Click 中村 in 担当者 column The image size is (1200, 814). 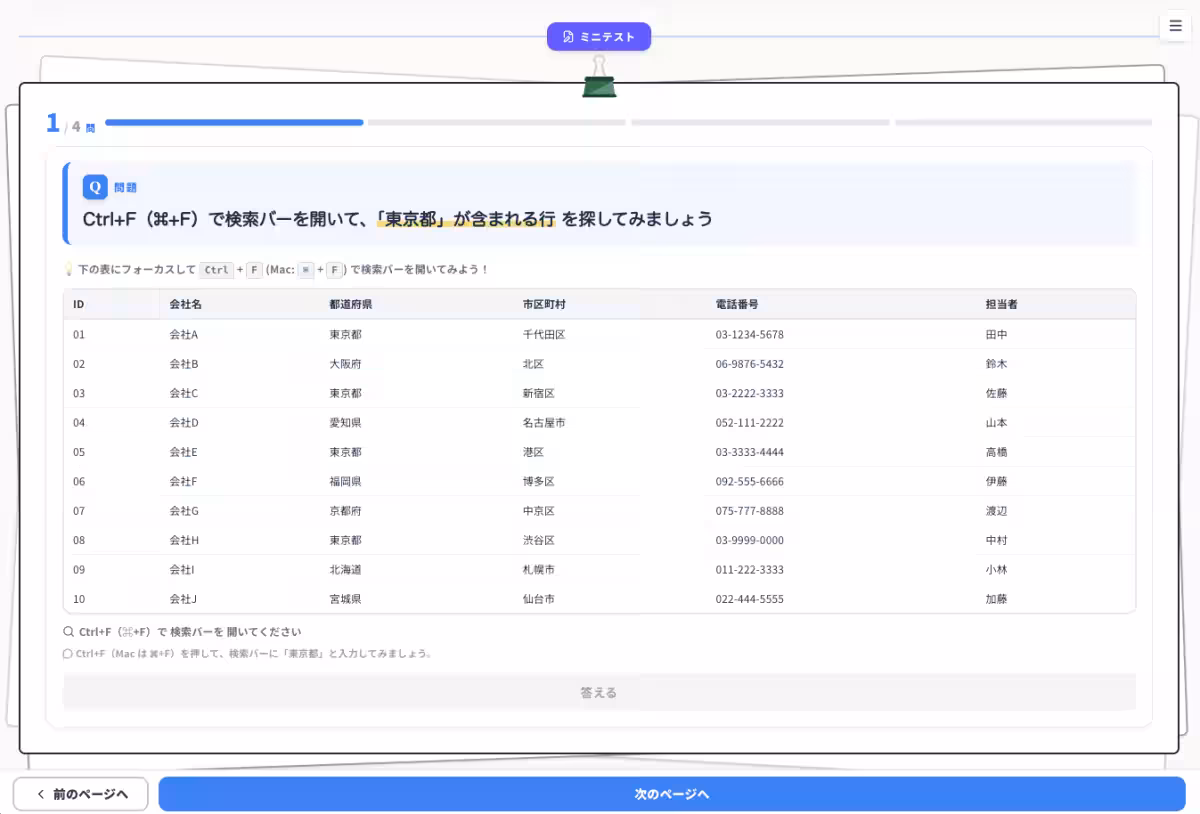pos(996,540)
